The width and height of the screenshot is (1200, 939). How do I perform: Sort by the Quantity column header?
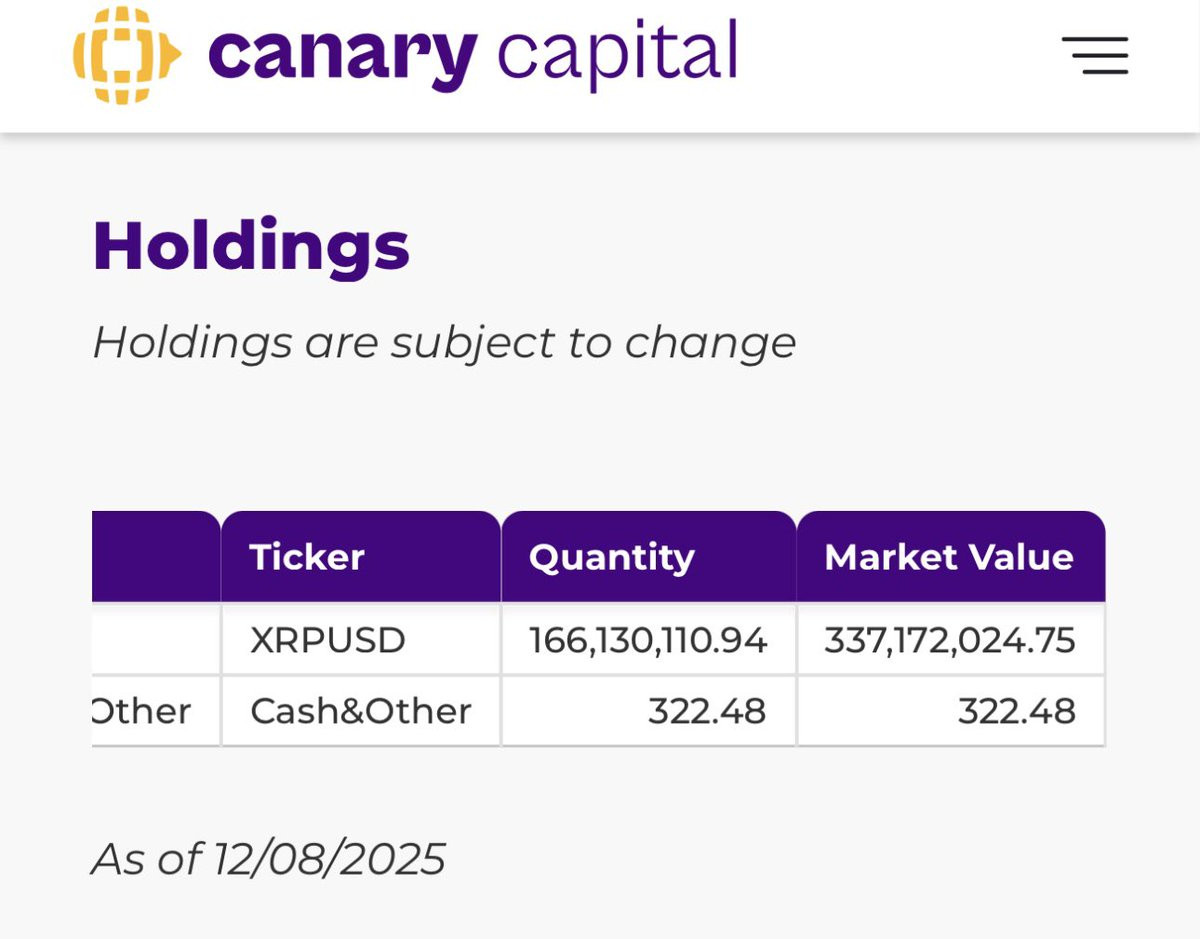pyautogui.click(x=612, y=557)
